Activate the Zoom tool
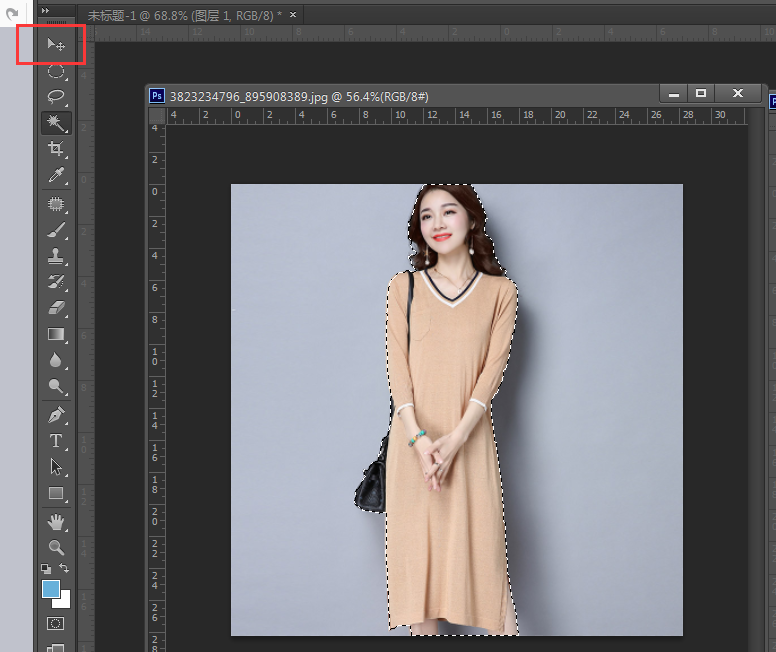This screenshot has height=652, width=776. 56,547
